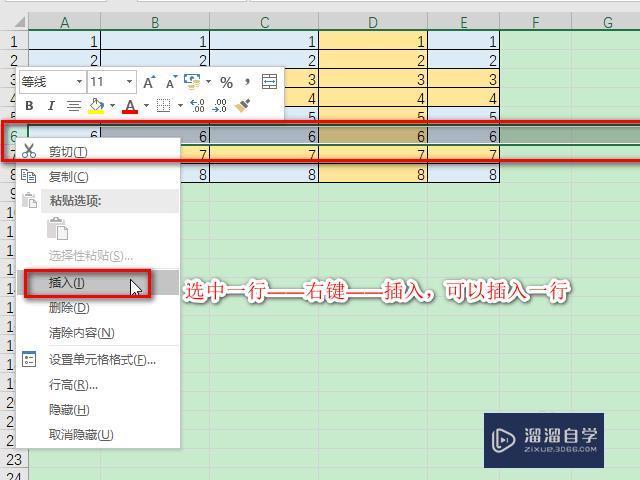The image size is (640, 480).
Task: Select column C header
Action: coord(264,22)
